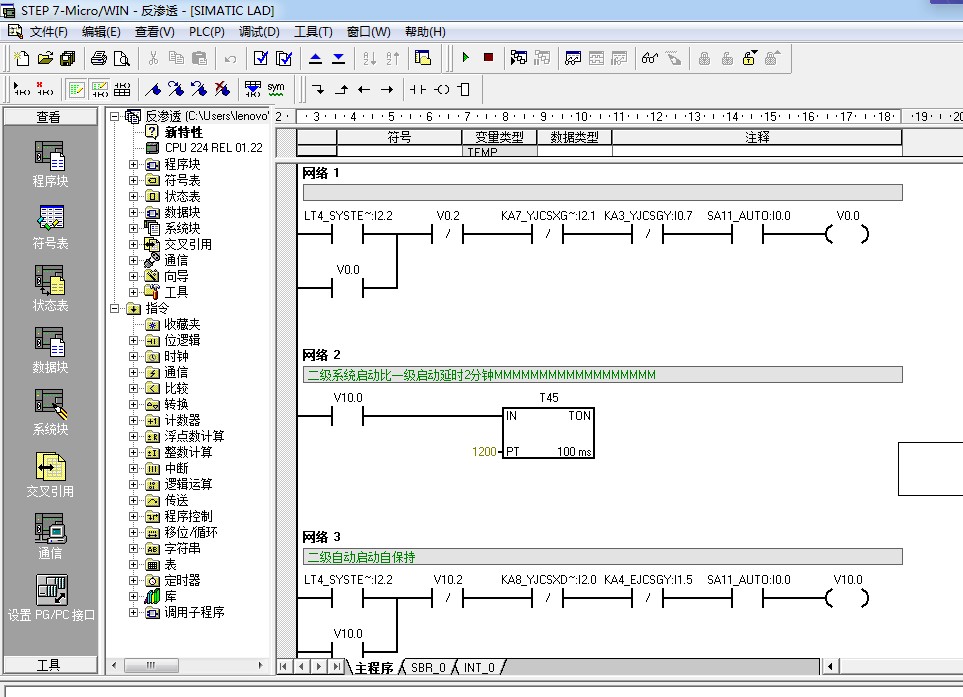Toggle program status monitoring icon
Screen dimensions: 963x697
(518, 58)
